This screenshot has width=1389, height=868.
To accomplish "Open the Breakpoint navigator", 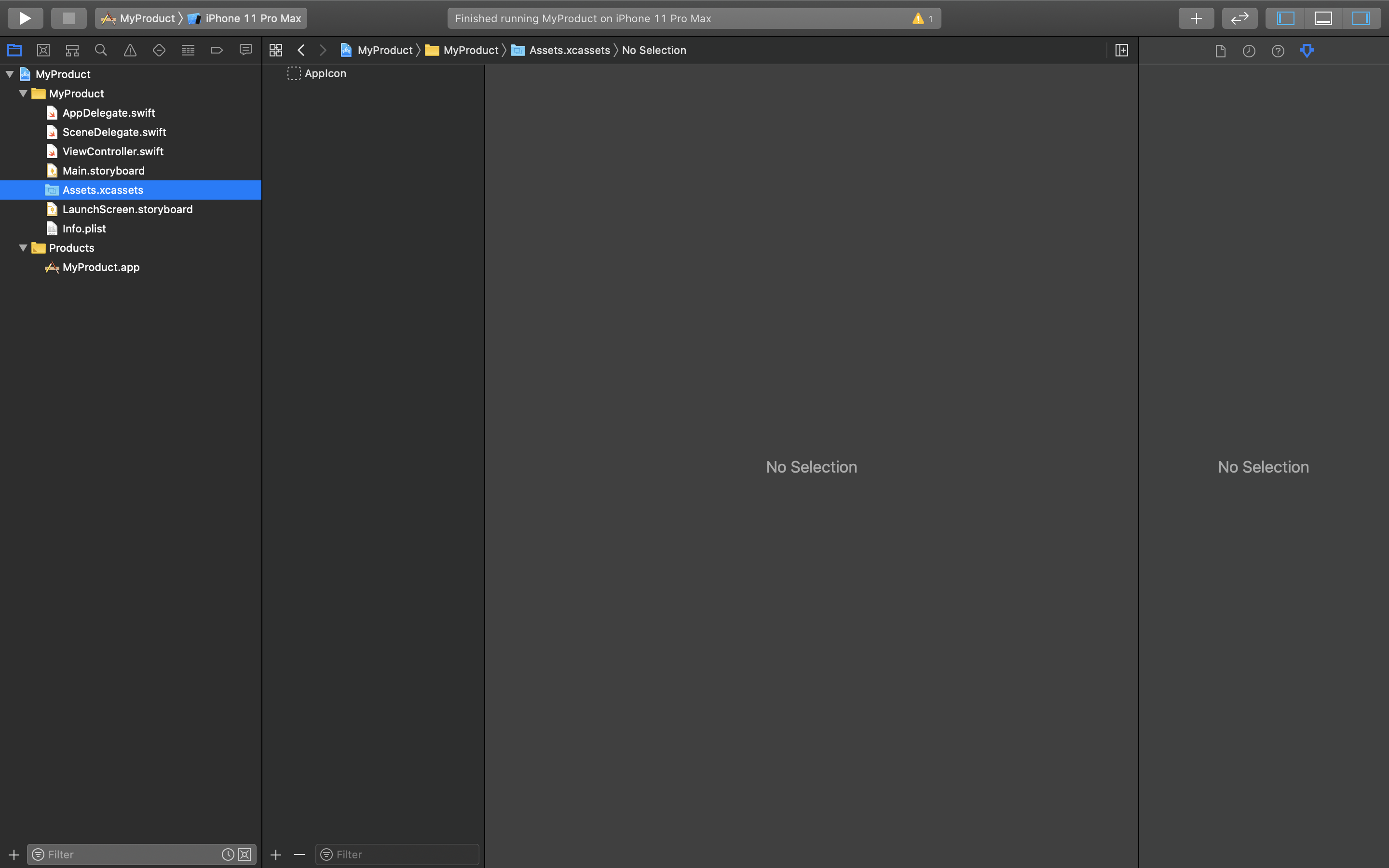I will point(217,51).
